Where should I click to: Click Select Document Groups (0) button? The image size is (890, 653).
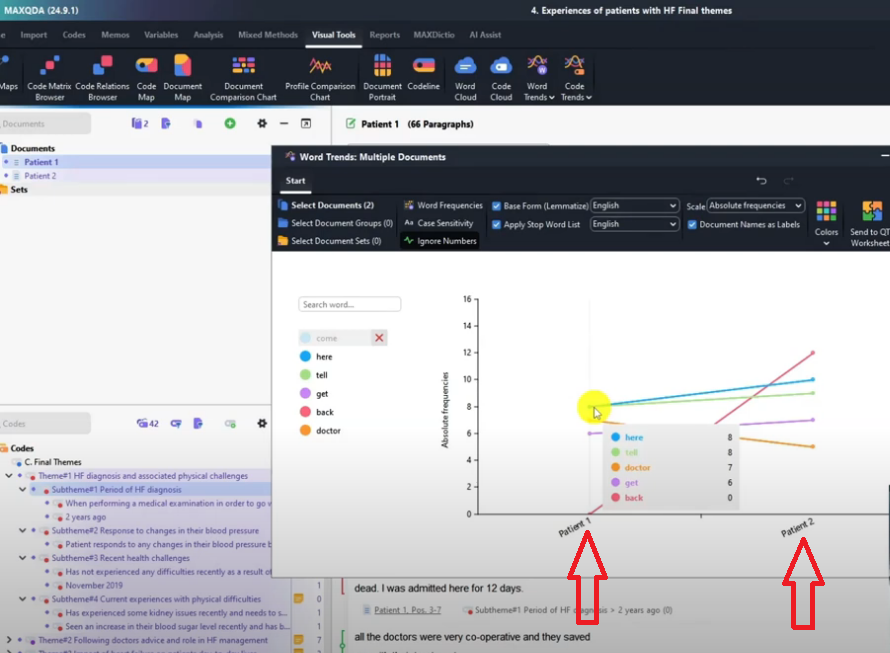[335, 223]
